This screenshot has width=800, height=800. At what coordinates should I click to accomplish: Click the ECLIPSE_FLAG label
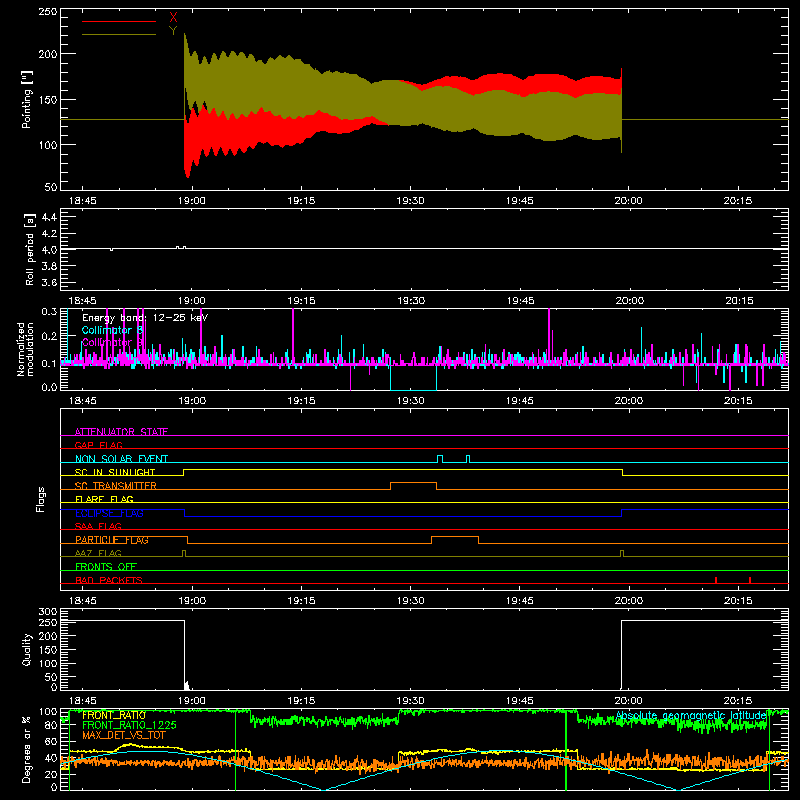tap(109, 513)
